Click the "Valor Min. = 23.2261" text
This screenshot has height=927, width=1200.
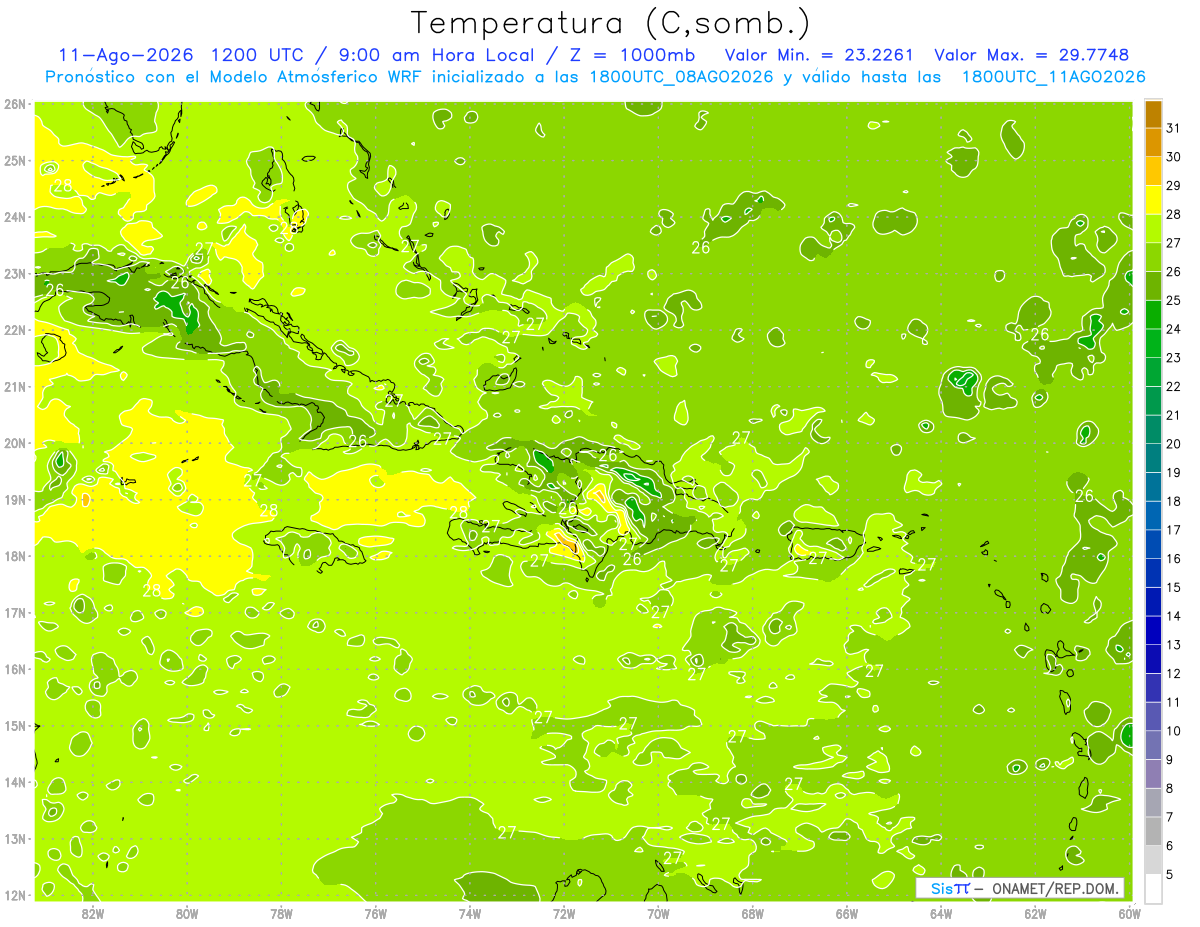[818, 55]
